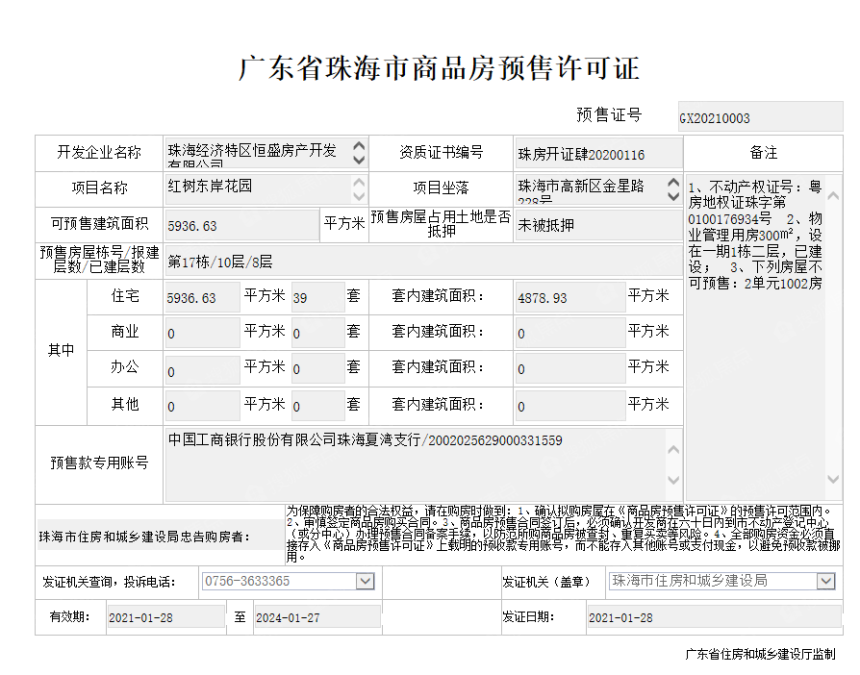Click the 发证日期 field 2021-01-28

click(715, 617)
